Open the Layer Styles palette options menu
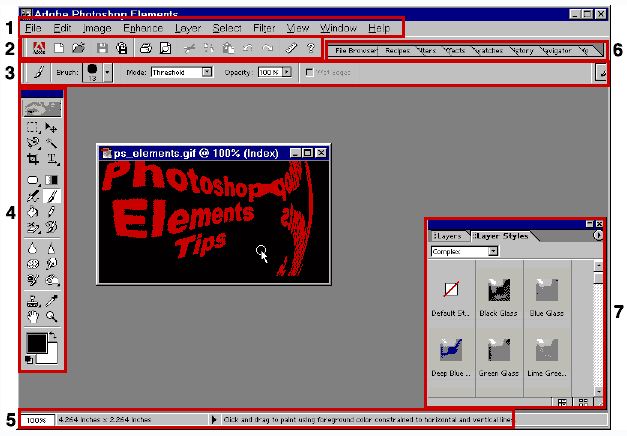Viewport: 627px width, 436px height. click(x=598, y=236)
